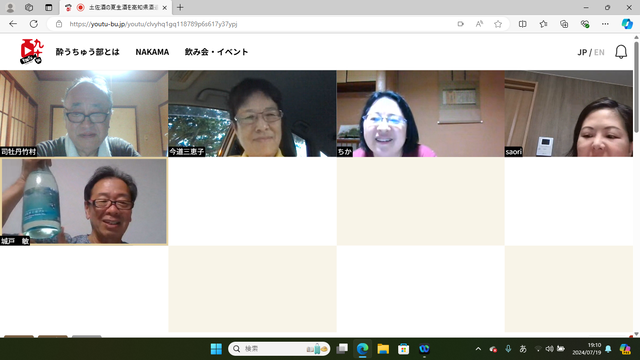The width and height of the screenshot is (640, 360).
Task: Open Copilot icon in browser toolbar
Action: [627, 24]
